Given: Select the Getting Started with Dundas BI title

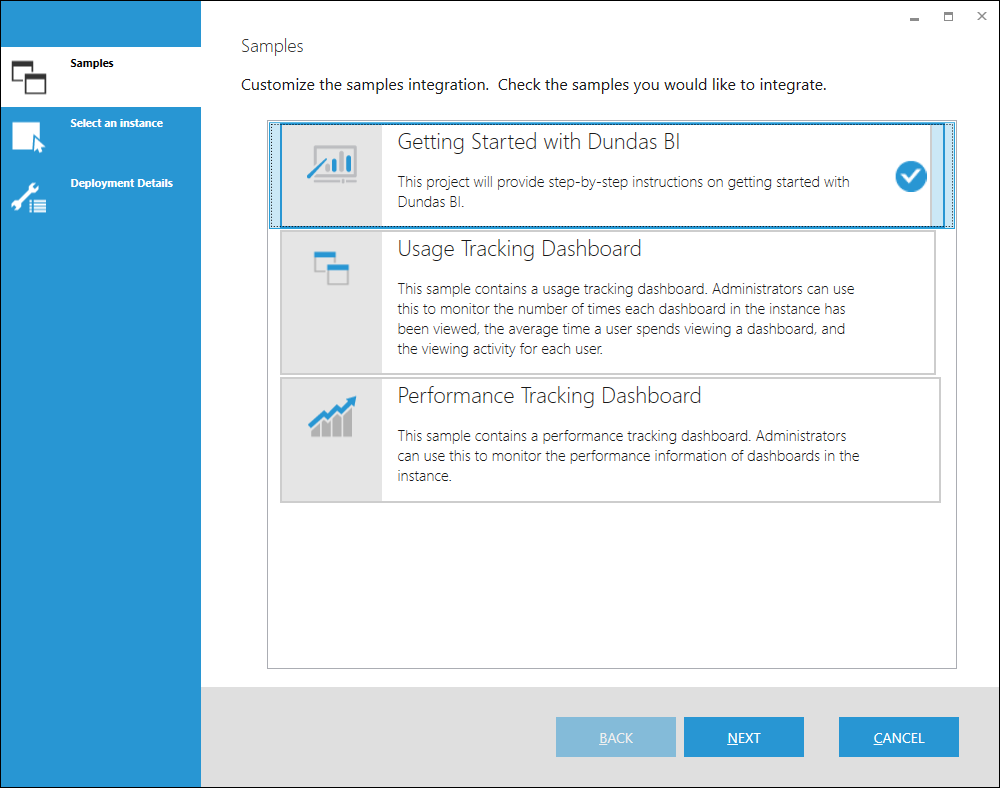Looking at the screenshot, I should pos(539,142).
